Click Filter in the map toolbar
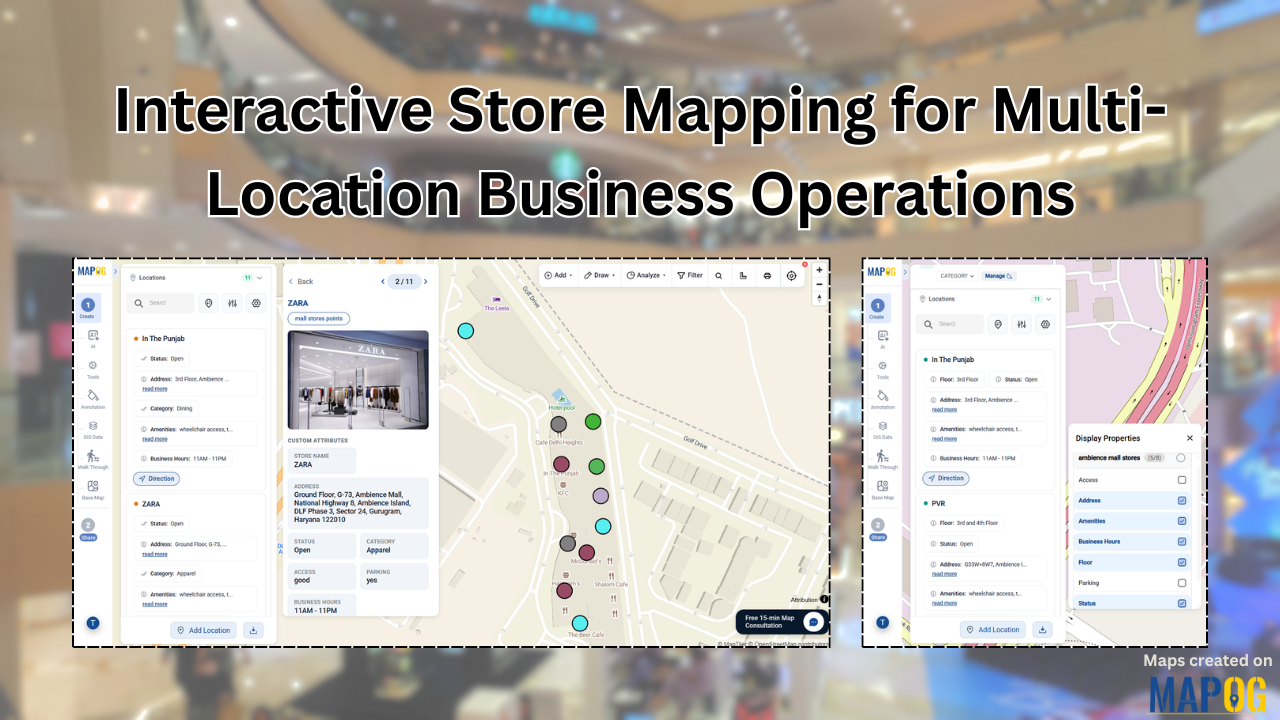 tap(690, 275)
